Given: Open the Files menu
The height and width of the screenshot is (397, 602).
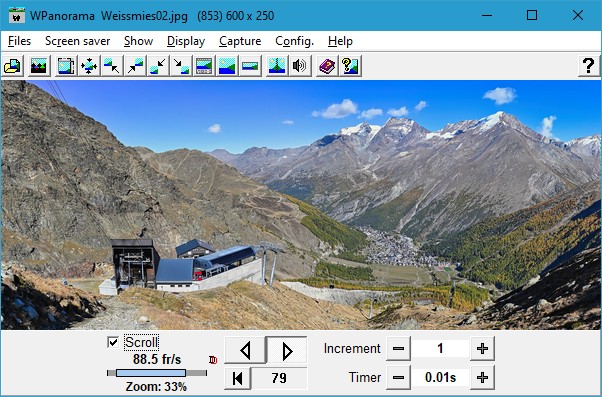Looking at the screenshot, I should tap(19, 41).
